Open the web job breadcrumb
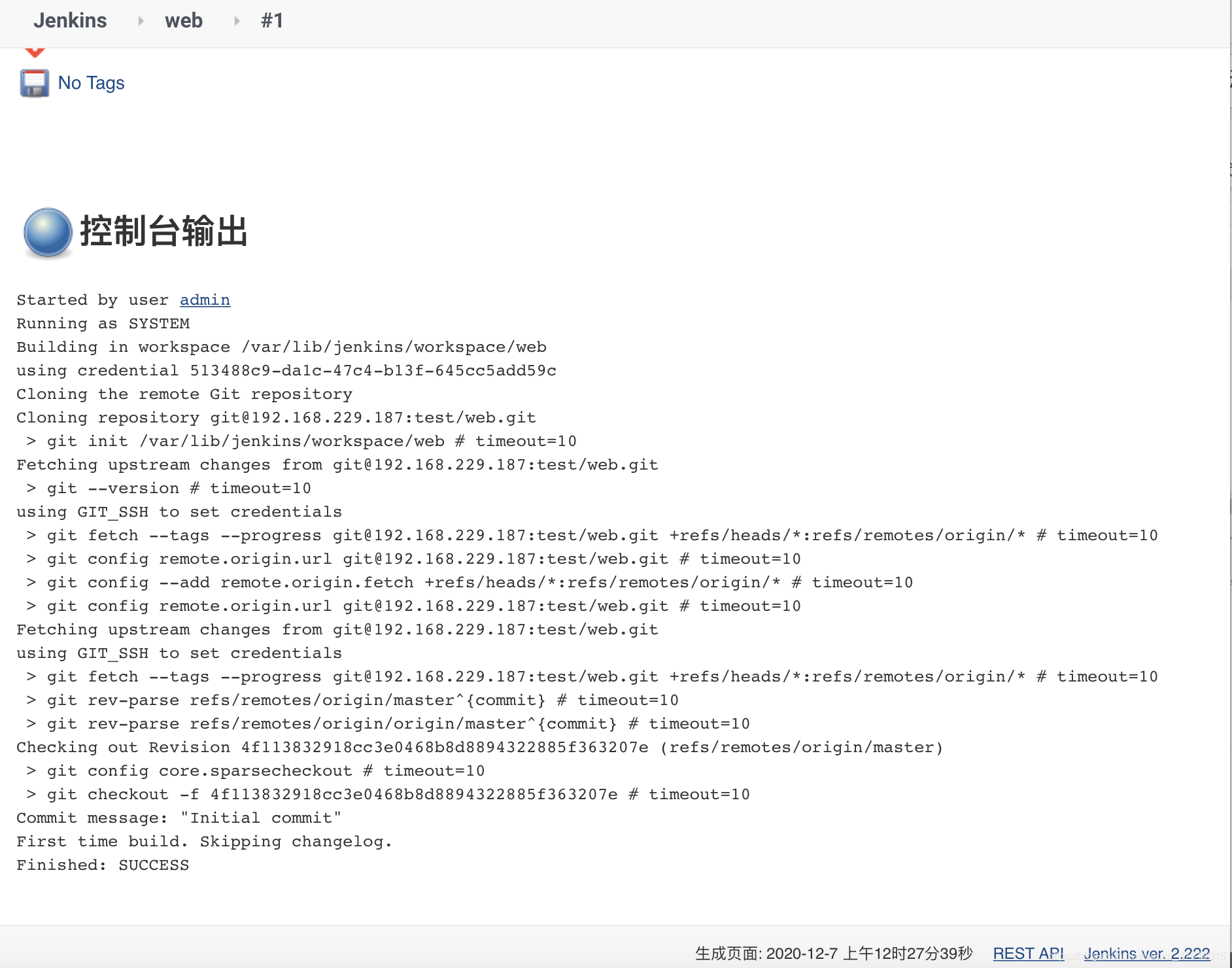This screenshot has height=968, width=1232. pyautogui.click(x=184, y=21)
